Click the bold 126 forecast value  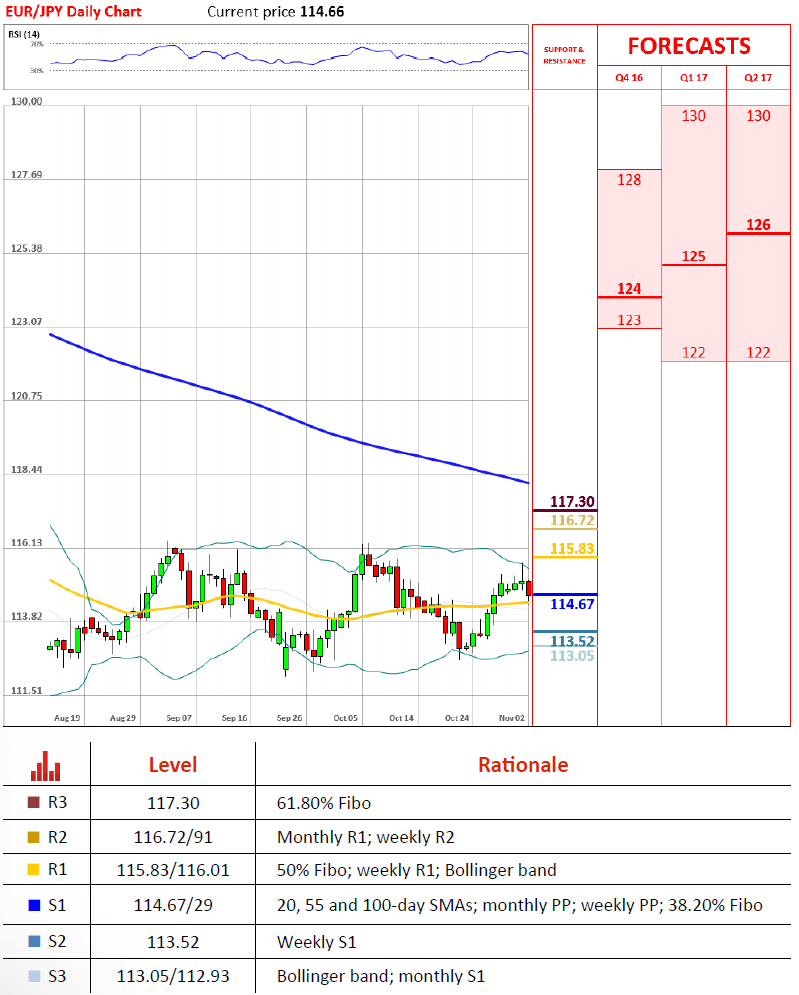(758, 225)
